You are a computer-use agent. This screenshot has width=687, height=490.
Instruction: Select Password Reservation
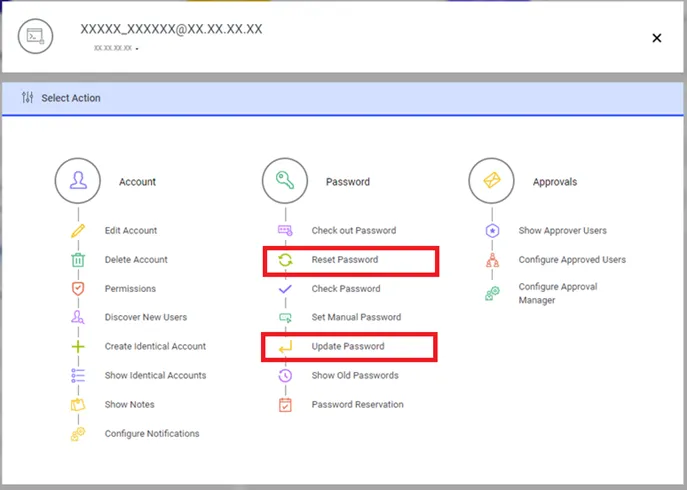click(x=358, y=405)
